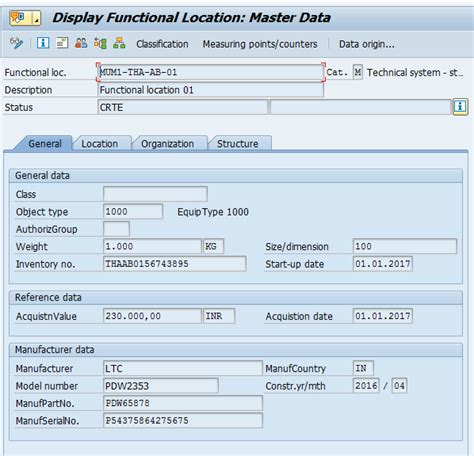
Task: Click the Inventory no. field THAAB0156743895
Action: coord(175,264)
